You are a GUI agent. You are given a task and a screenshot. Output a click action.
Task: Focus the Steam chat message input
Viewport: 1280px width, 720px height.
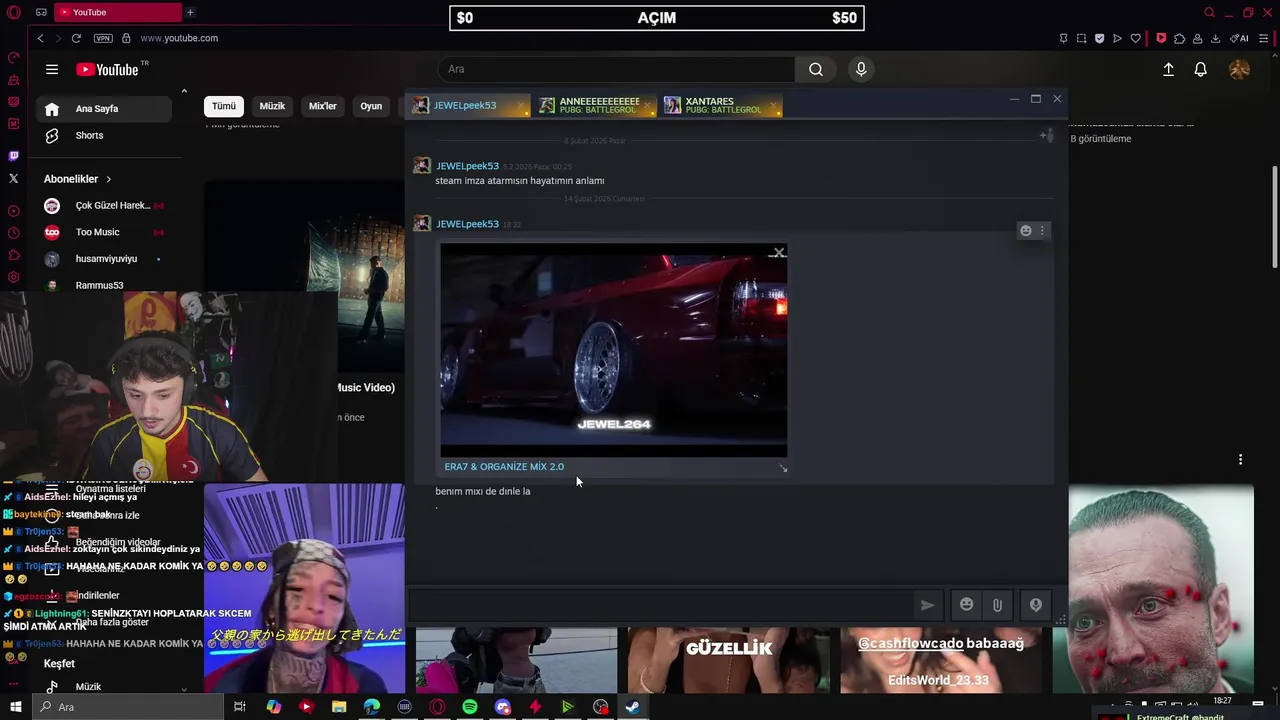coord(660,605)
